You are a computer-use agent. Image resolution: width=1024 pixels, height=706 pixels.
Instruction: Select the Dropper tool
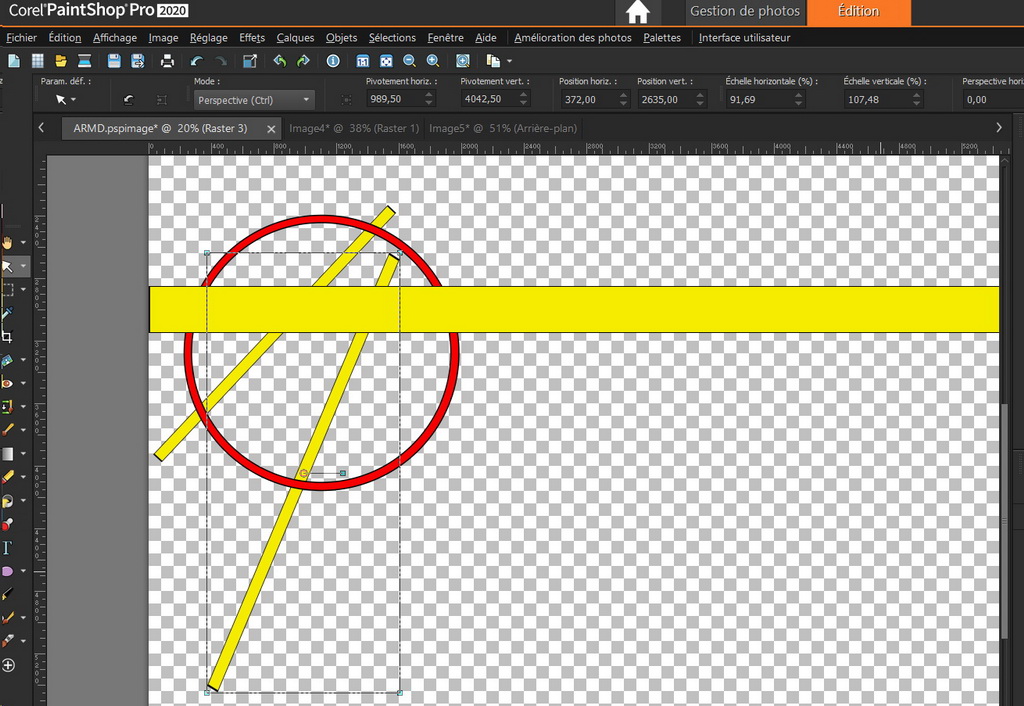point(7,313)
